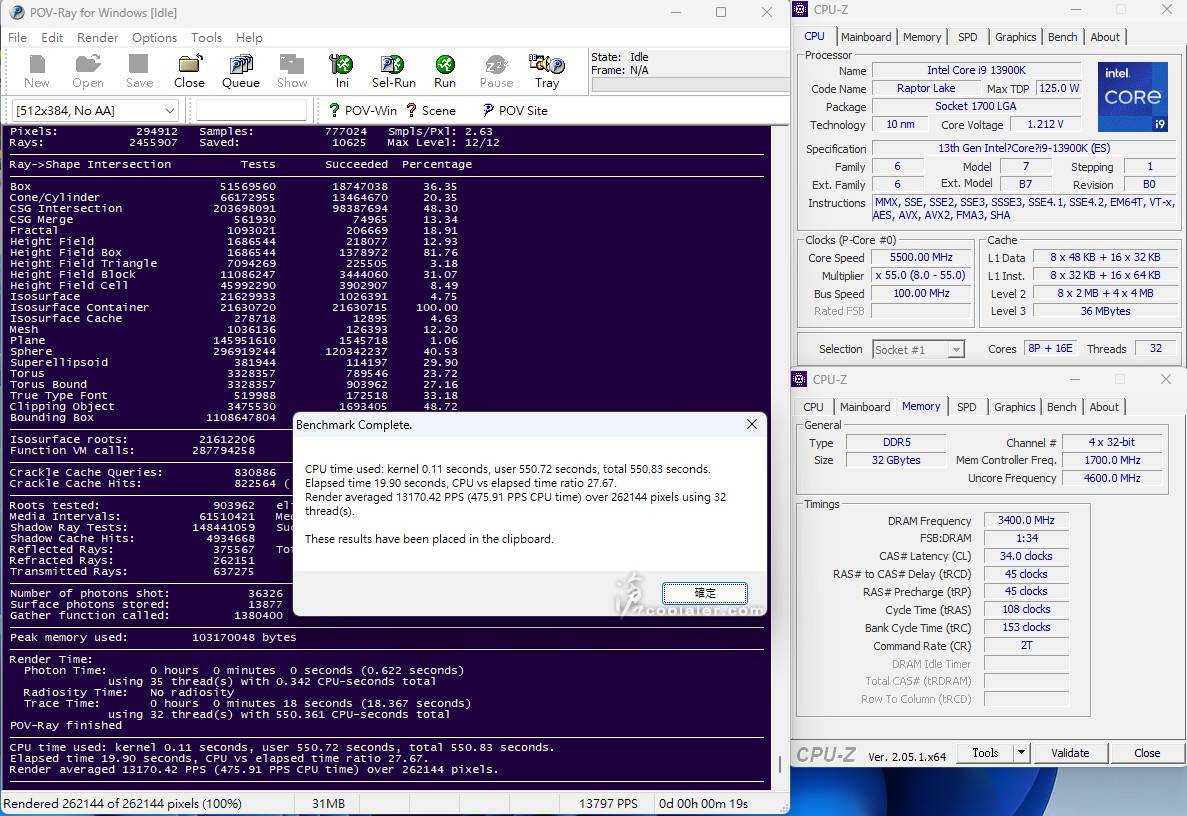Open the POV Site link icon
Viewport: 1187px width, 816px height.
pos(514,110)
